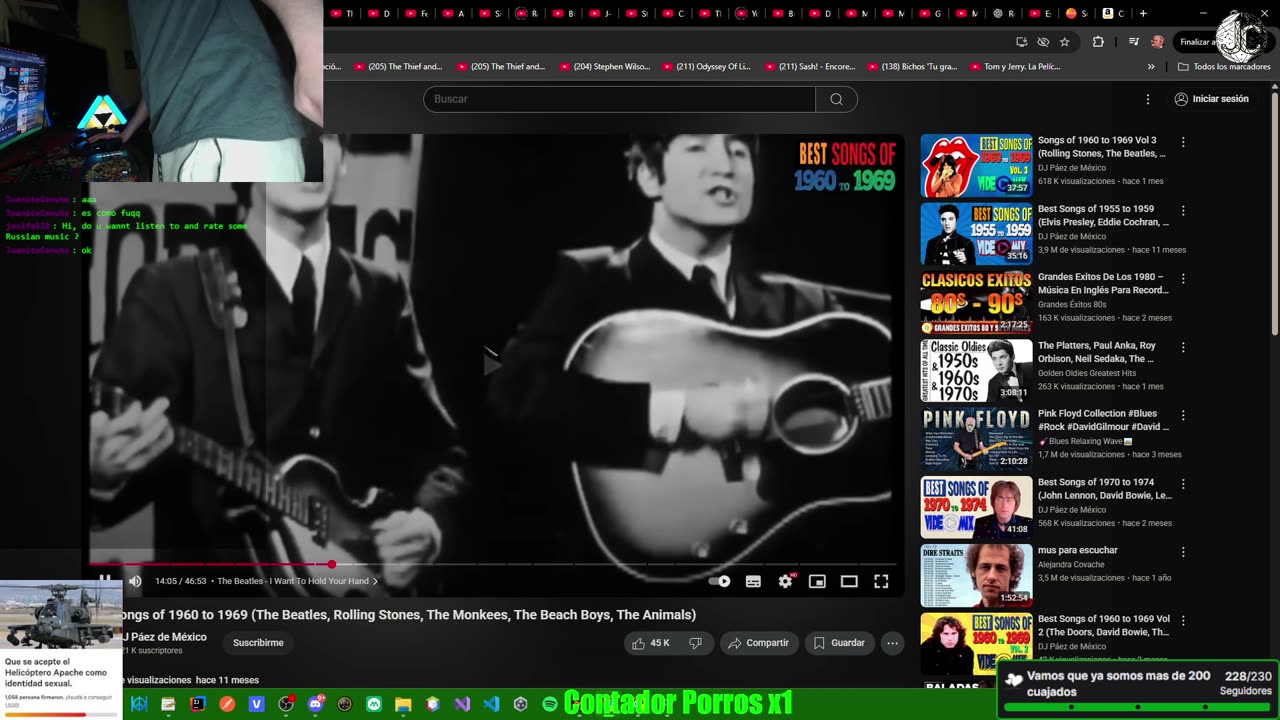The width and height of the screenshot is (1280, 720).
Task: Open a new browser tab
Action: point(1143,13)
